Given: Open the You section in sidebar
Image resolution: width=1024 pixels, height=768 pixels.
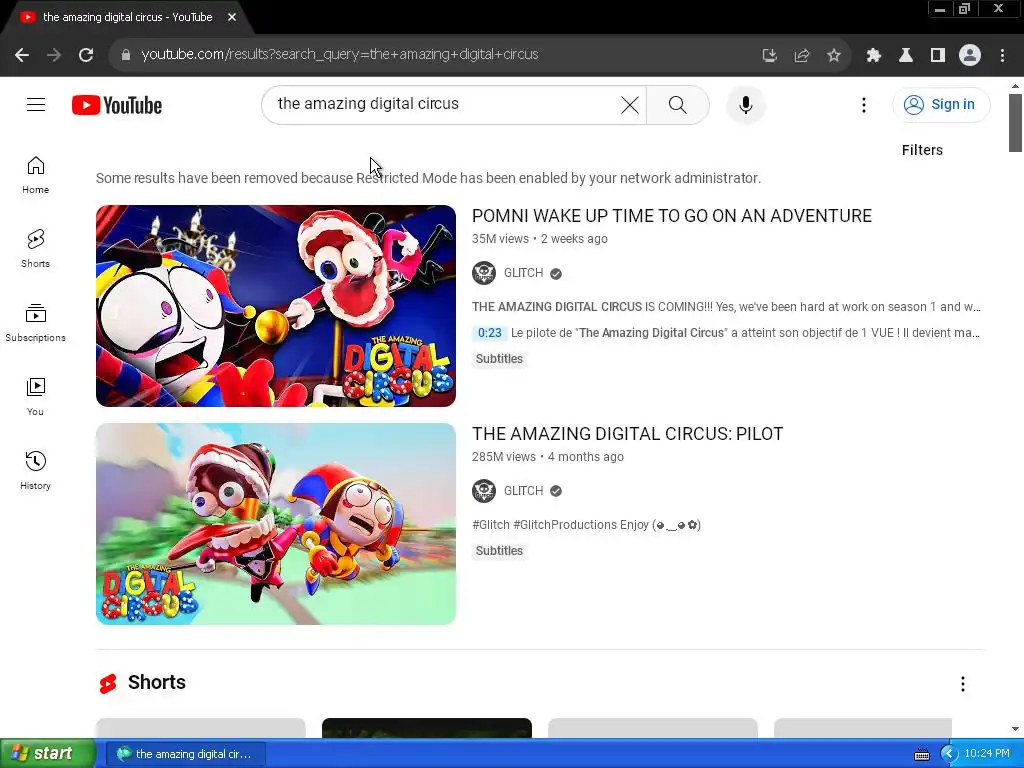Looking at the screenshot, I should tap(35, 396).
